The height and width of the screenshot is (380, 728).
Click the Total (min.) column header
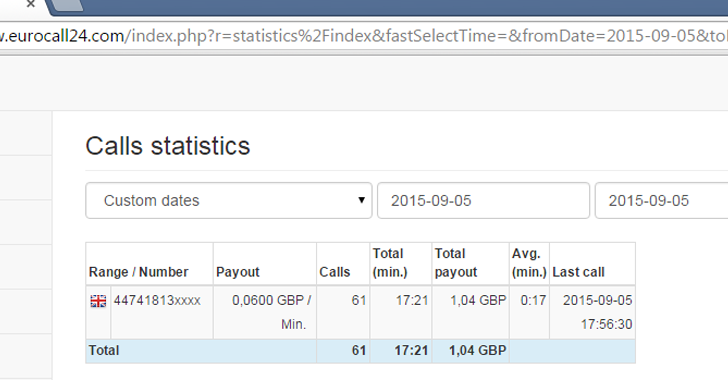click(390, 263)
